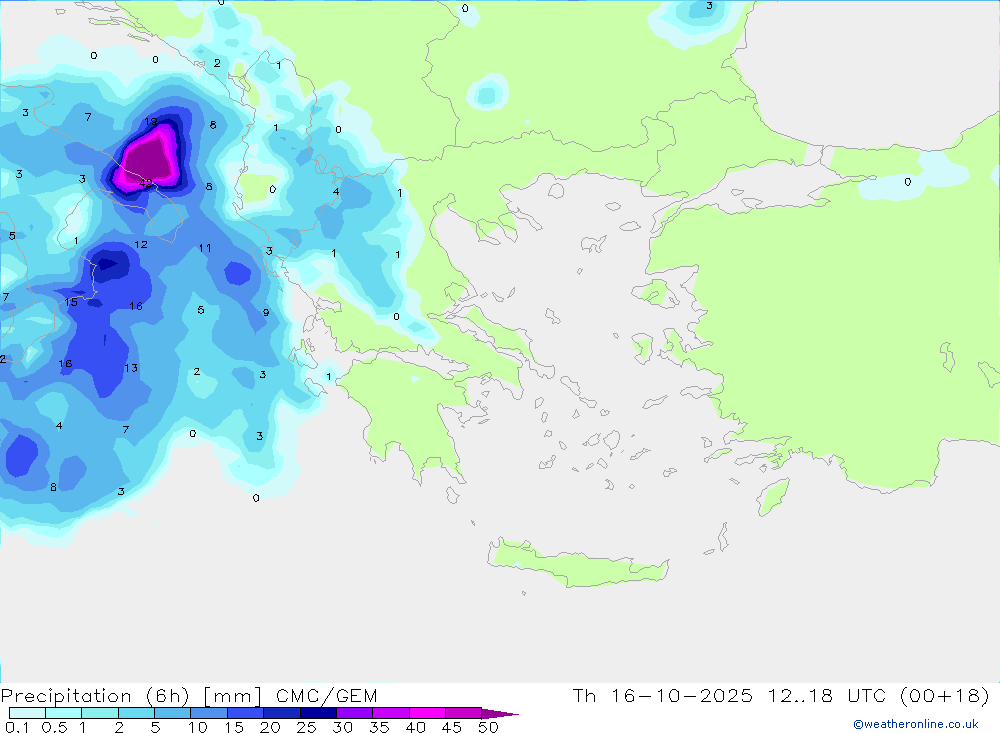Viewport: 1000px width, 733px height.
Task: Click the "42" precipitation value on map
Action: [146, 184]
